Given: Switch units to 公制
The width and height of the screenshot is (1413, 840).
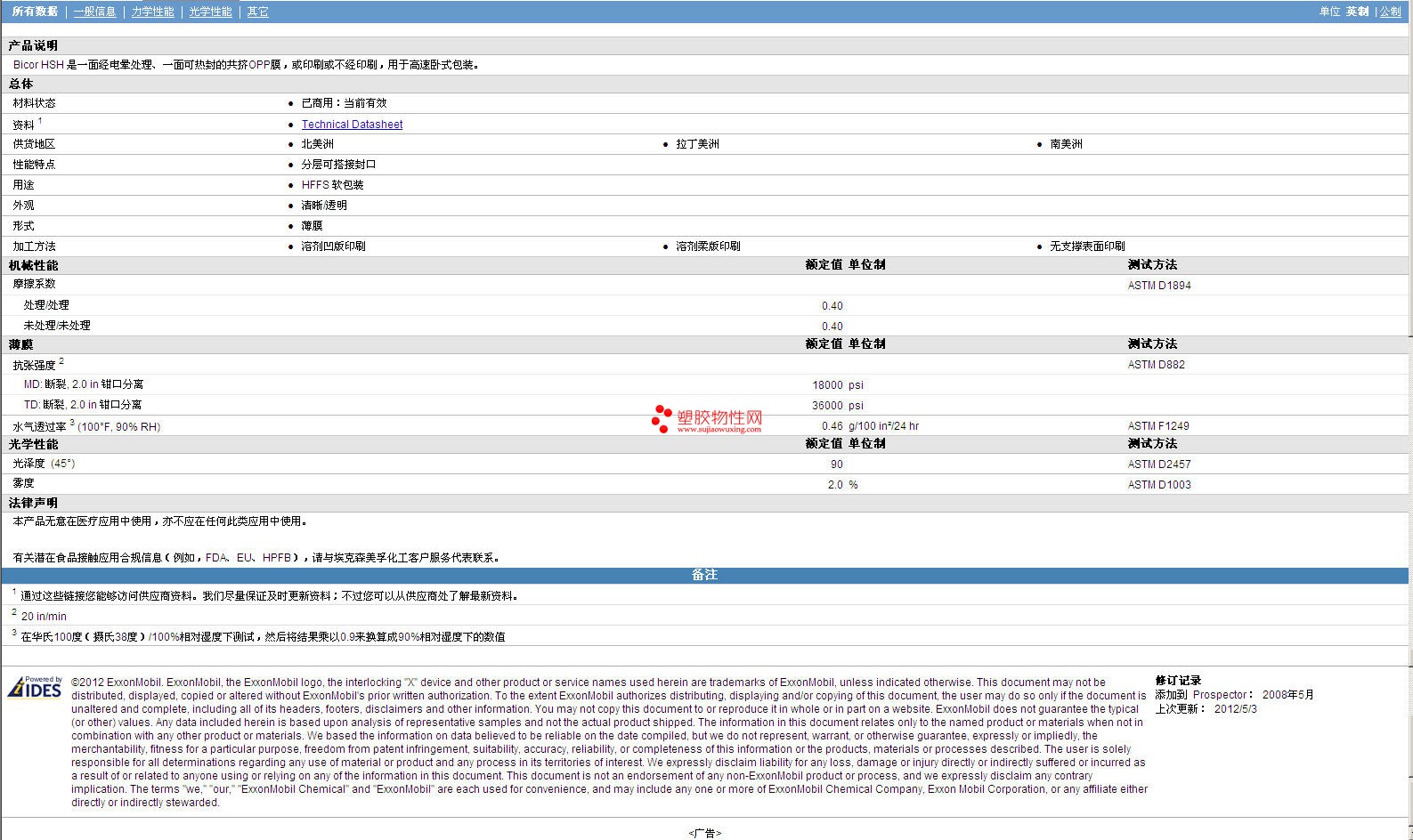Looking at the screenshot, I should [1390, 12].
